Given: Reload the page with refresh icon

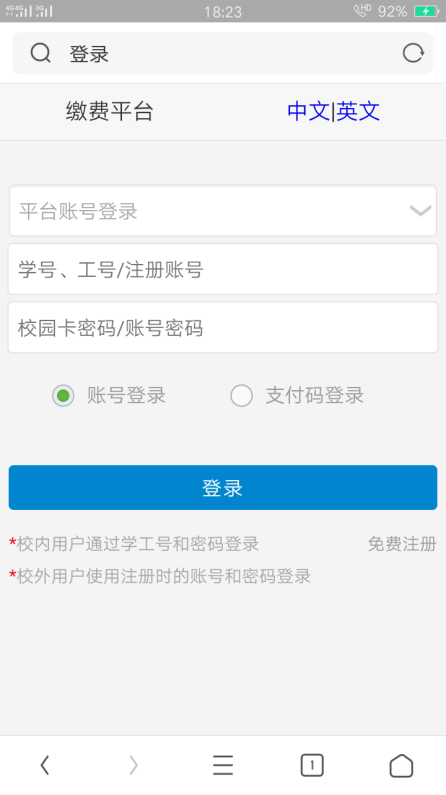Looking at the screenshot, I should pos(413,53).
